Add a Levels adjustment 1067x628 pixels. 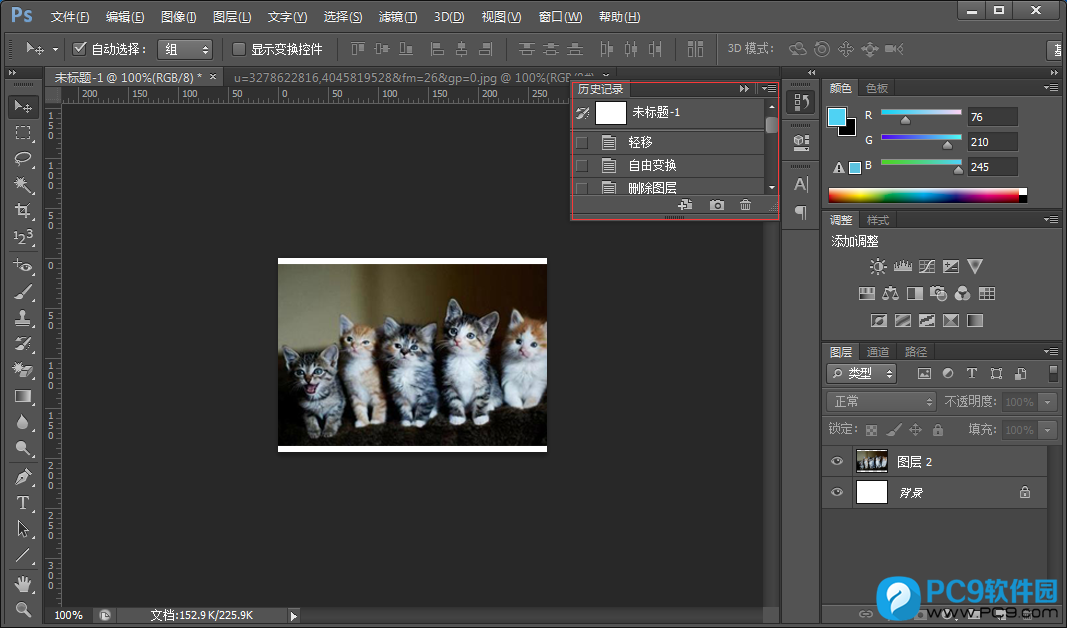click(x=902, y=266)
